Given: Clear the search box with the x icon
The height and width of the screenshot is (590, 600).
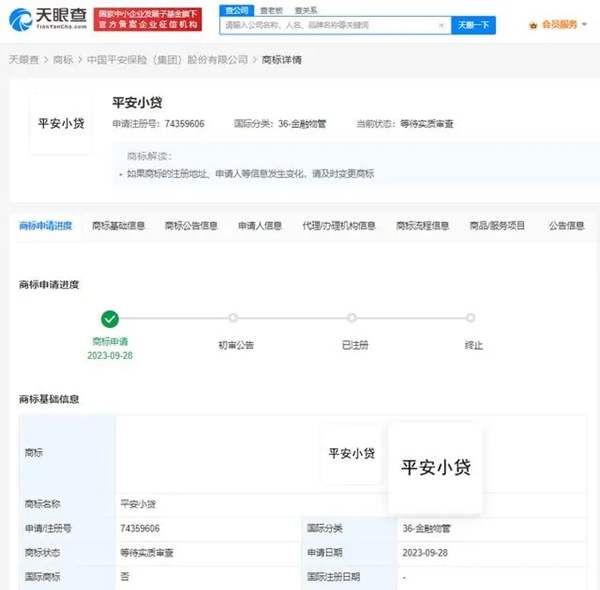Looking at the screenshot, I should pyautogui.click(x=441, y=25).
